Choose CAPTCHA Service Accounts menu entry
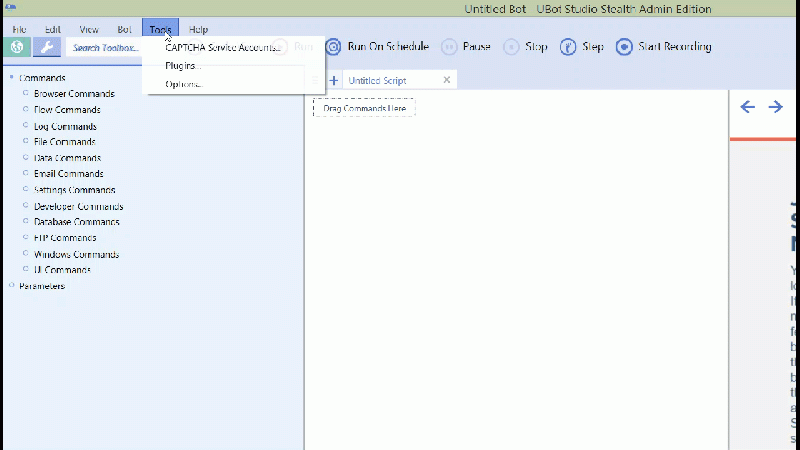 click(223, 47)
